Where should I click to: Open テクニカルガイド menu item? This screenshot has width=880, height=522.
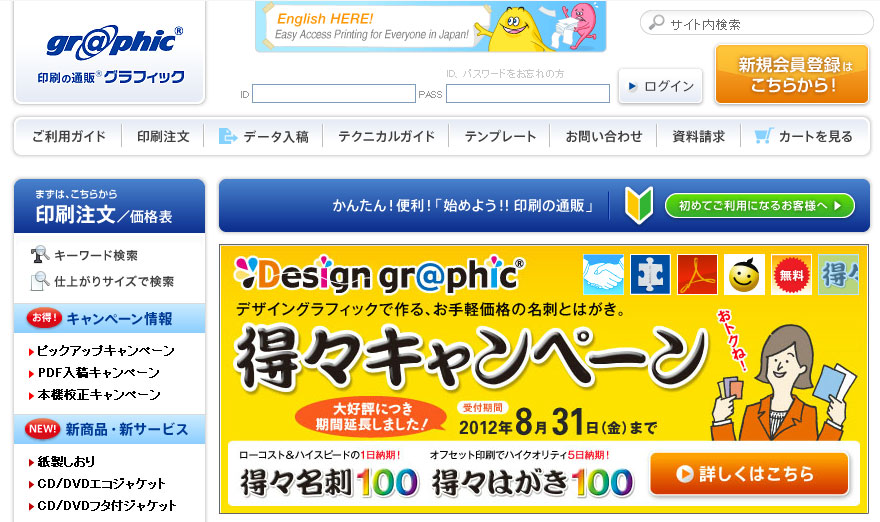(386, 136)
